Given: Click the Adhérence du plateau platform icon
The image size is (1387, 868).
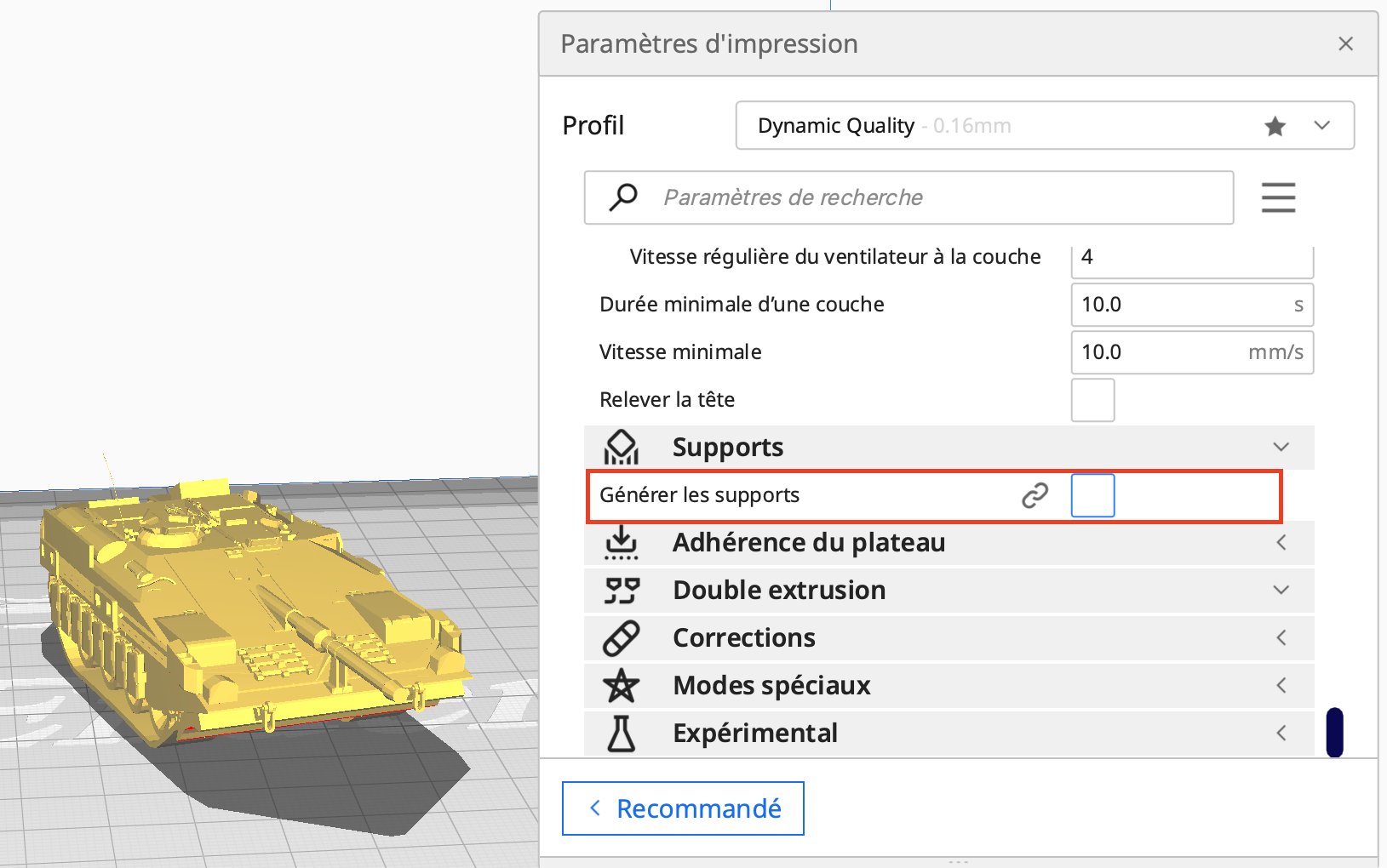Looking at the screenshot, I should click(622, 542).
